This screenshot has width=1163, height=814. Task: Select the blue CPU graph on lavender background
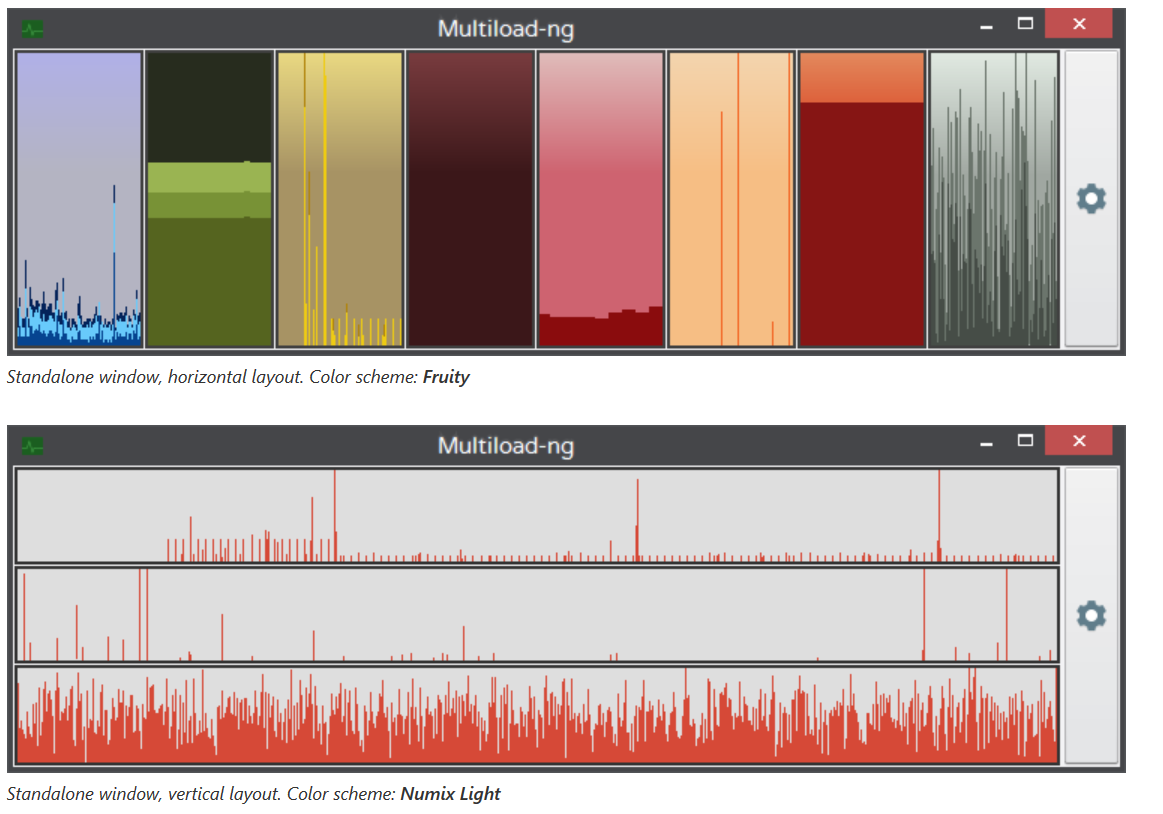[x=79, y=199]
